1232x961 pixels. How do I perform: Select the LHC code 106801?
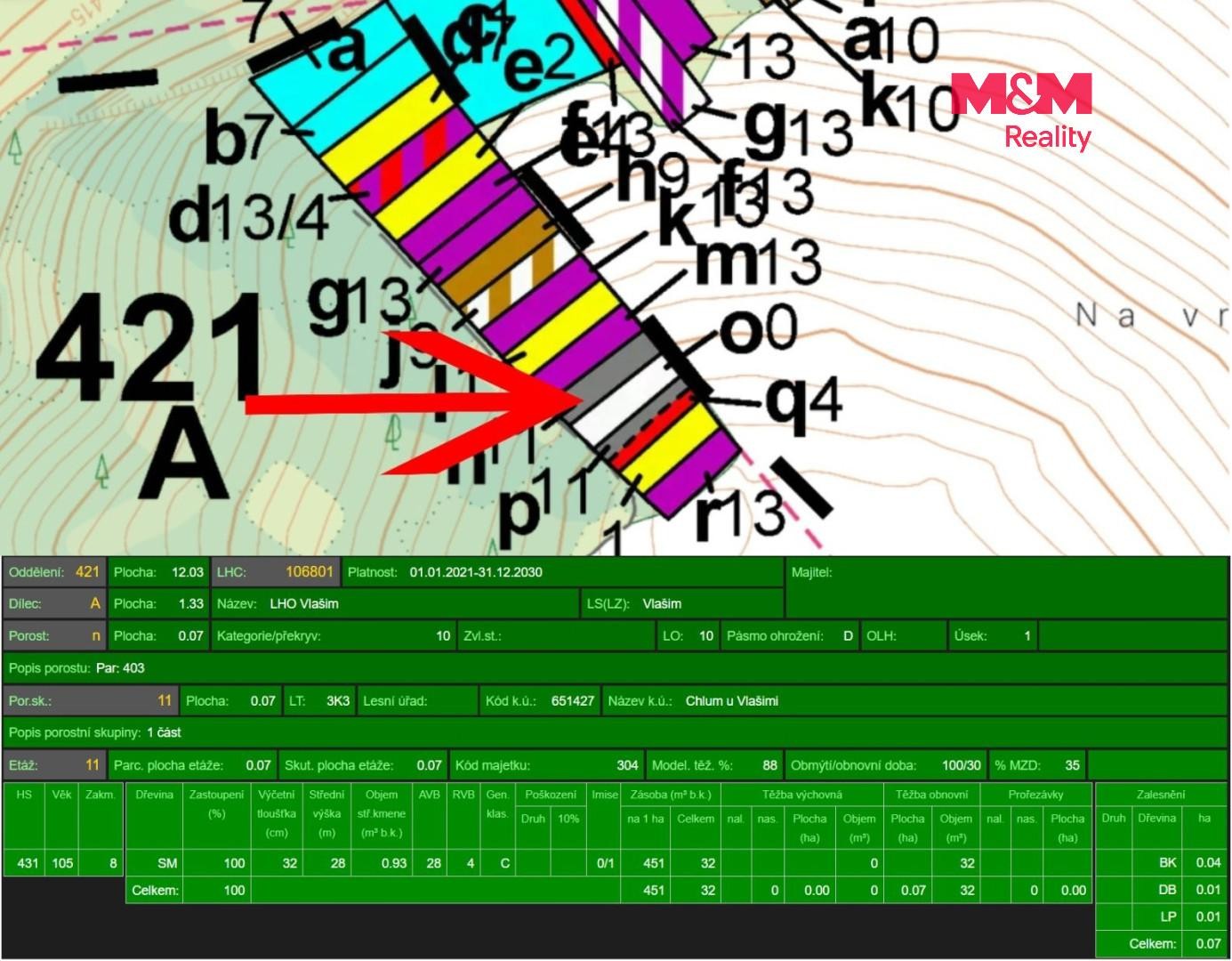point(310,572)
